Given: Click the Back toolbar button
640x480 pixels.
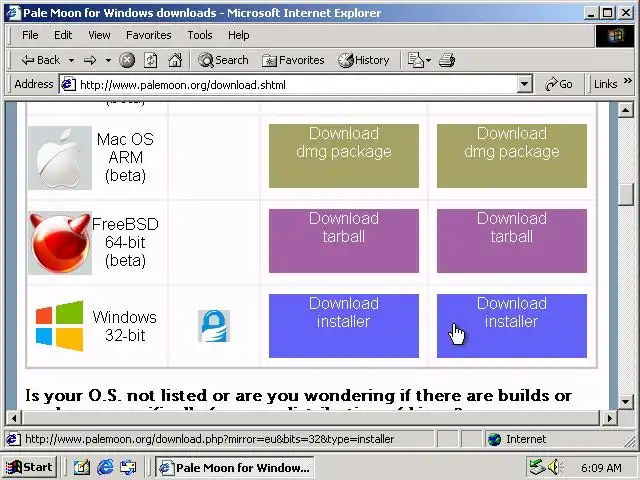Looking at the screenshot, I should (40, 60).
